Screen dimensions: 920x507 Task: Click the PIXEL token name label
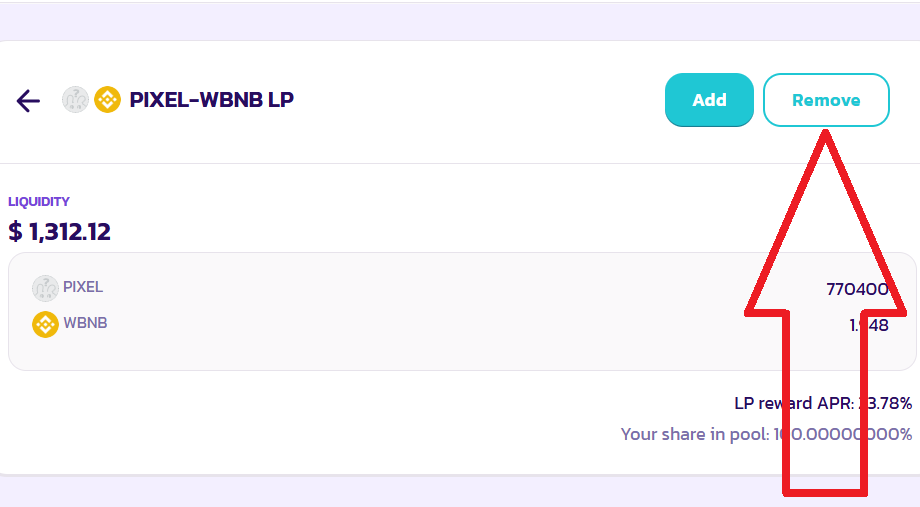(x=83, y=287)
